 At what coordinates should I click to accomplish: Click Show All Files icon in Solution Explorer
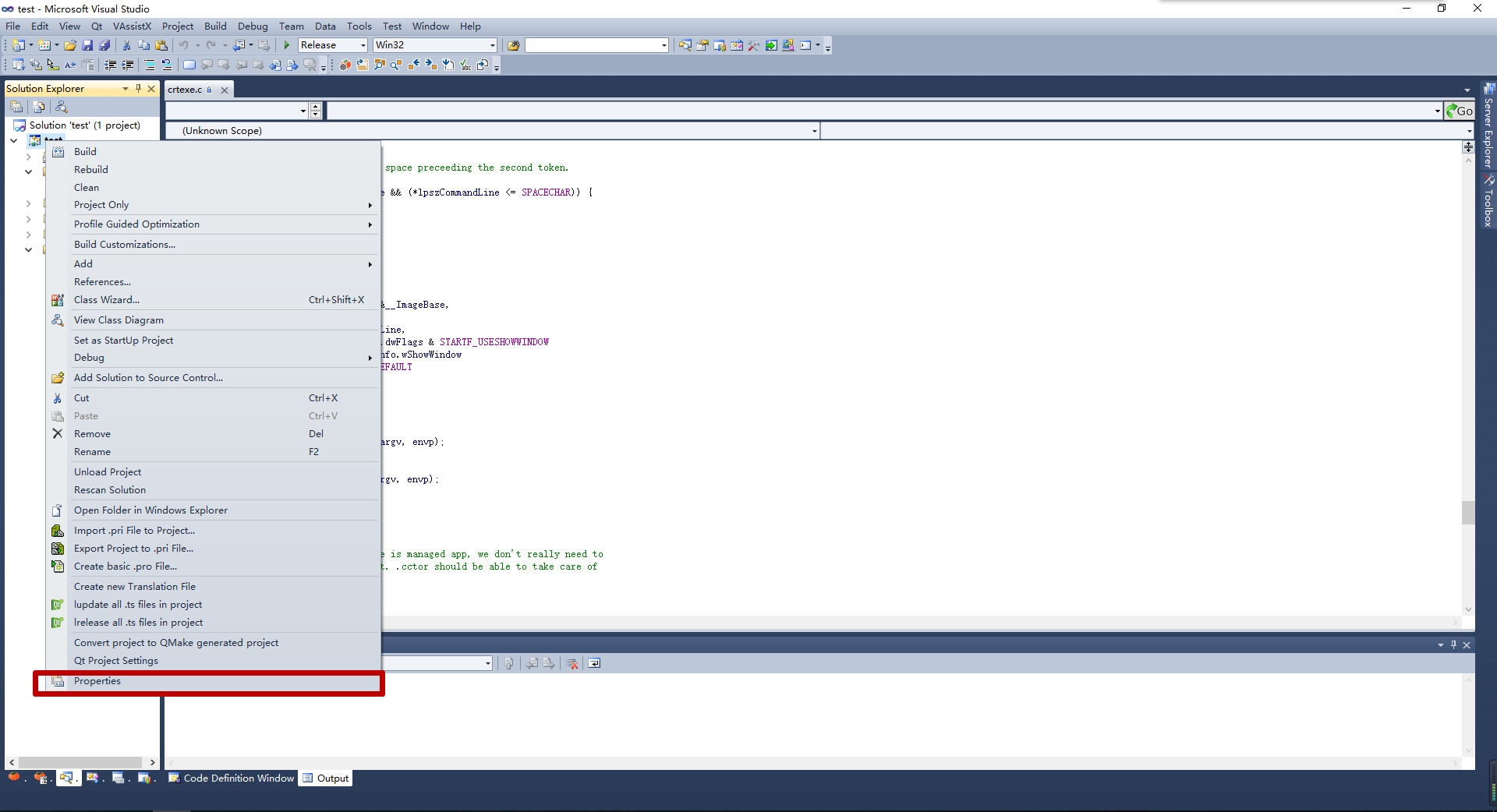pyautogui.click(x=39, y=107)
